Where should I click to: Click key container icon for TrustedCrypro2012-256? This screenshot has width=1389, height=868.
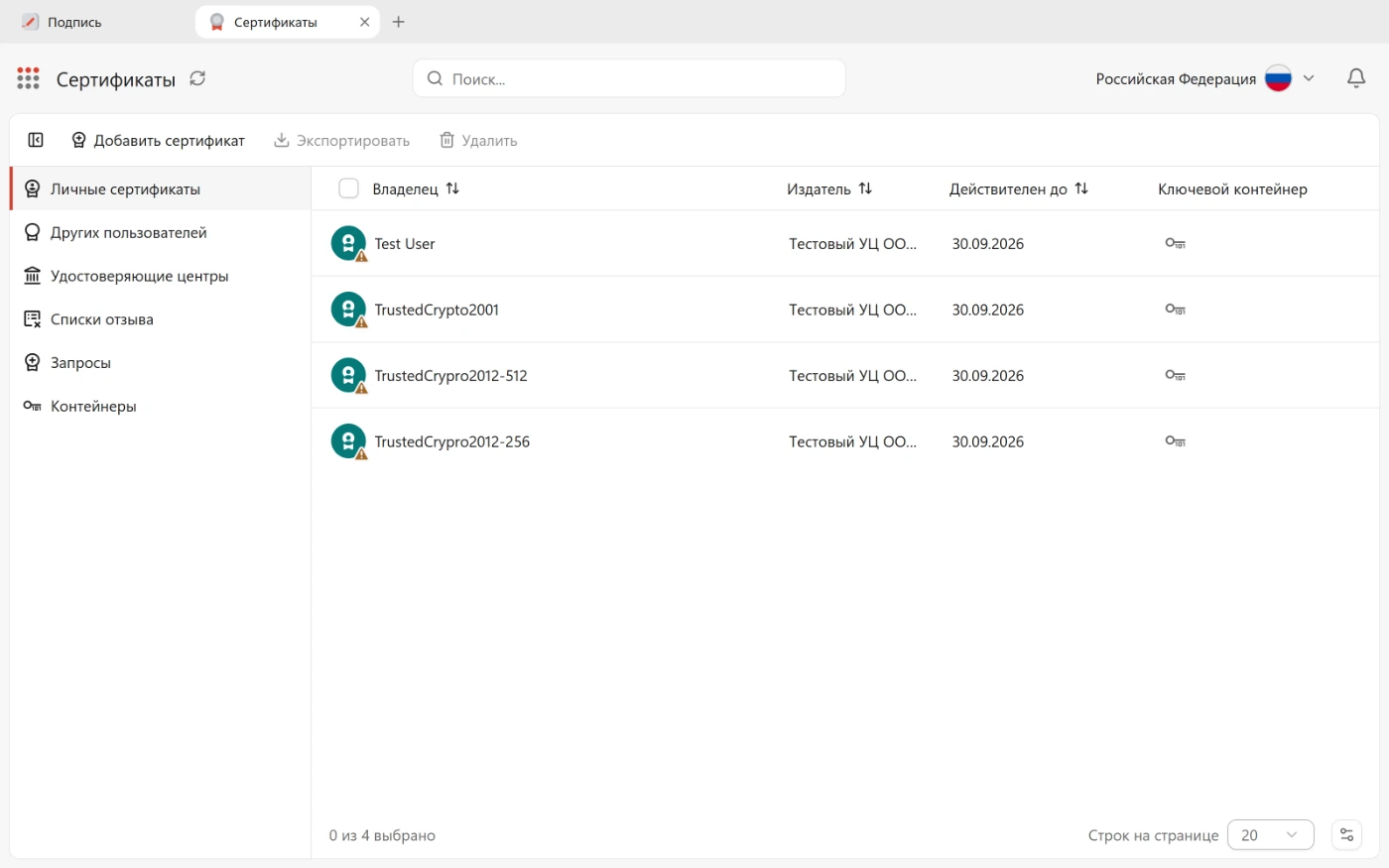click(x=1176, y=441)
